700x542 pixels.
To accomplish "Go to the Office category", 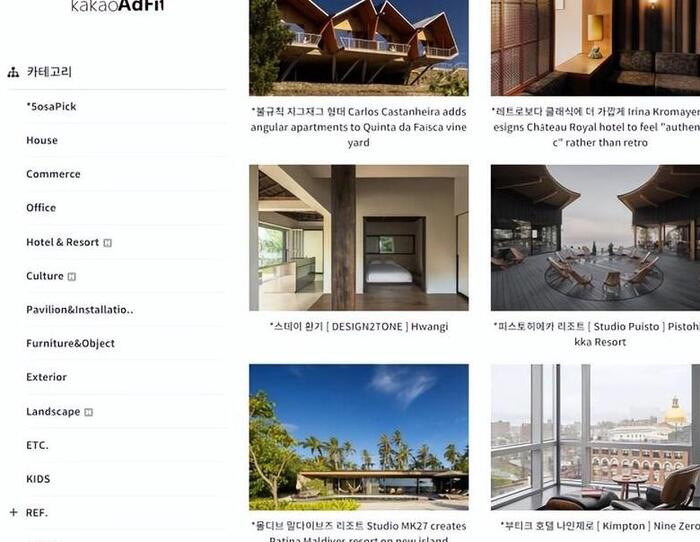I will pos(41,208).
